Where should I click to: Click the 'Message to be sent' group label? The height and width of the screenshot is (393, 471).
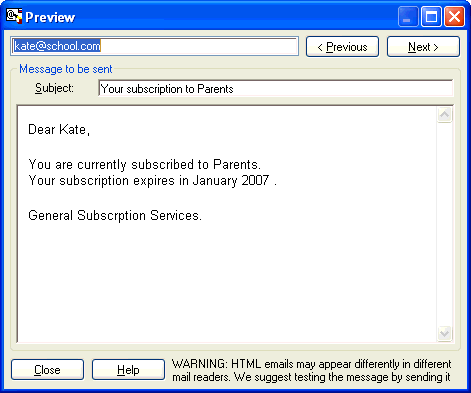(x=66, y=69)
